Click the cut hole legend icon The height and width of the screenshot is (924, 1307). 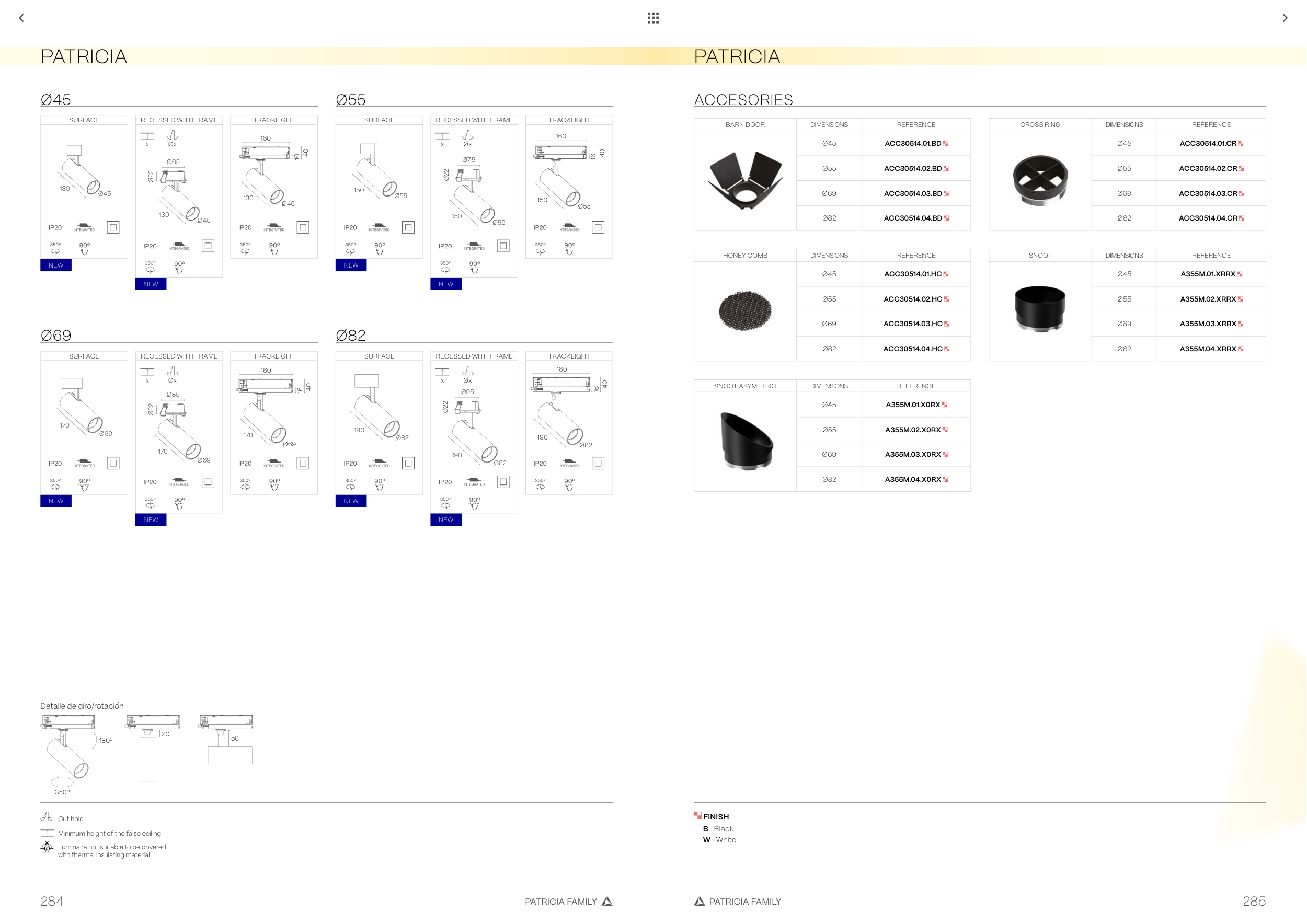coord(47,817)
